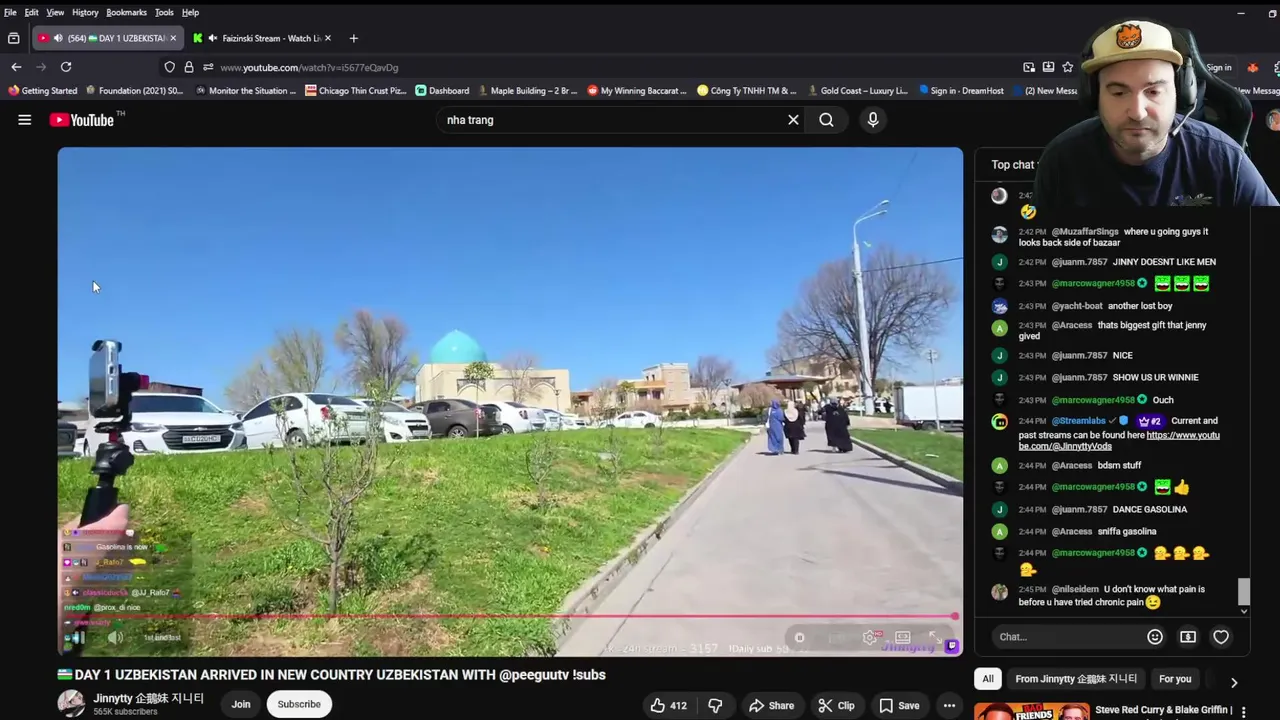Open more actions ellipsis under video

click(949, 705)
